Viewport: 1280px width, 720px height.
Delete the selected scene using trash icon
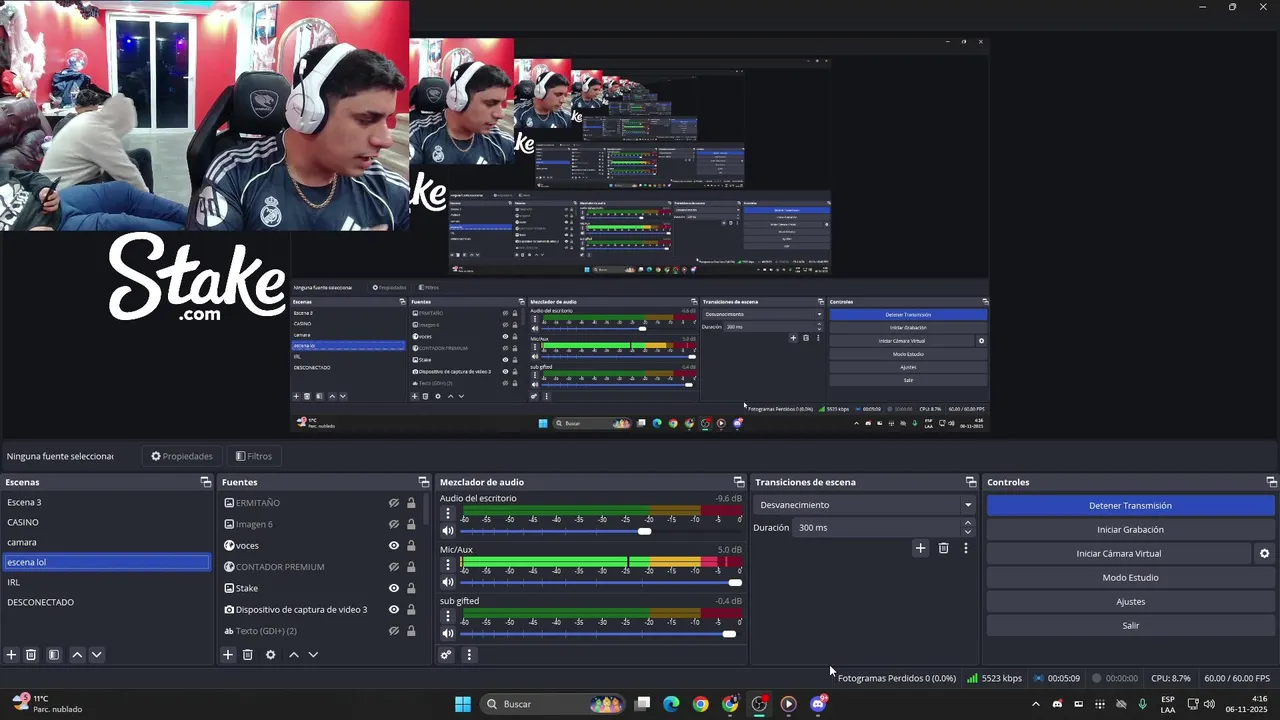tap(31, 655)
